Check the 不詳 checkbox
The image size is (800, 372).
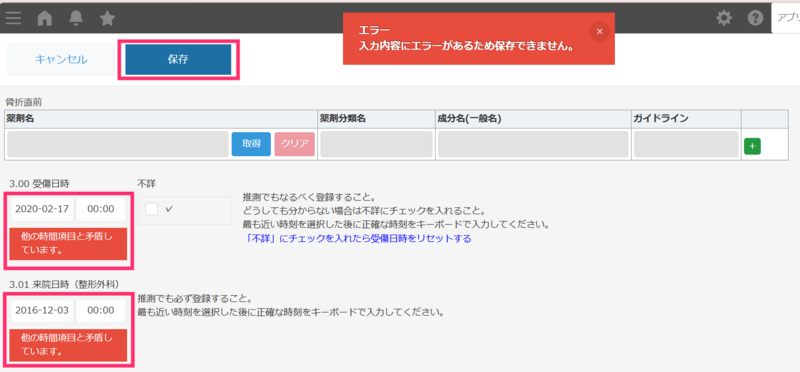(x=152, y=209)
